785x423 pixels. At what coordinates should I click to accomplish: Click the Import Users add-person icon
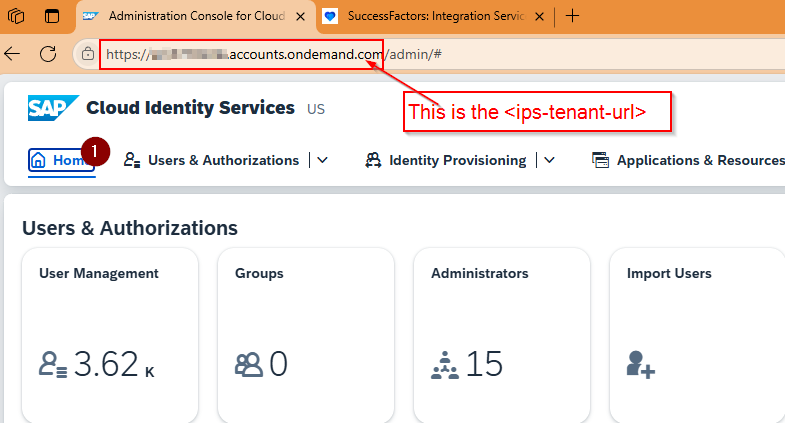(641, 364)
